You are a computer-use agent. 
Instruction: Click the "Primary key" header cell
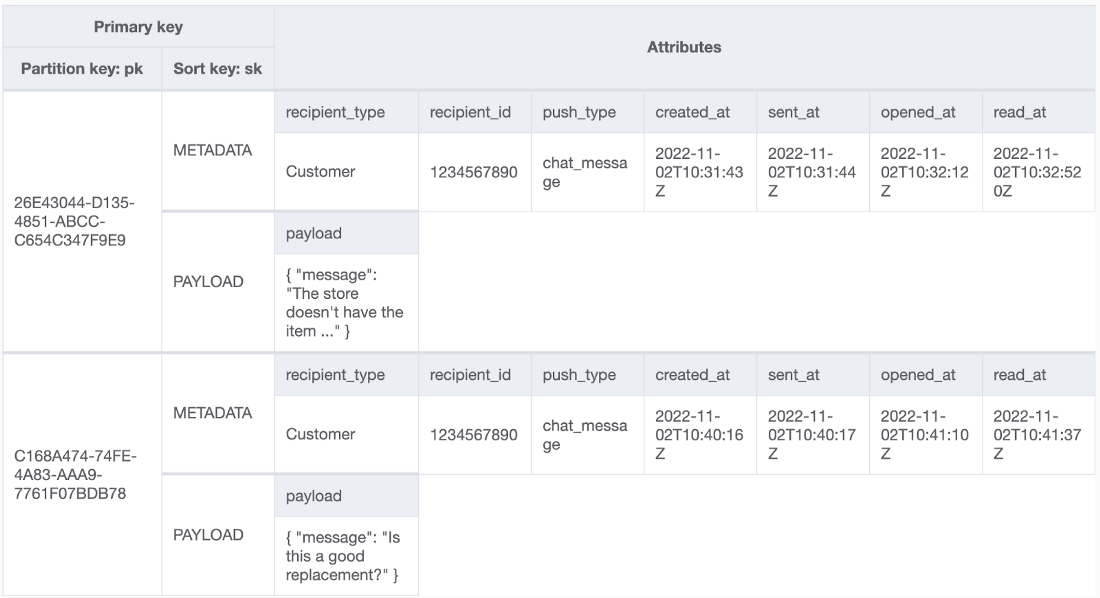137,27
